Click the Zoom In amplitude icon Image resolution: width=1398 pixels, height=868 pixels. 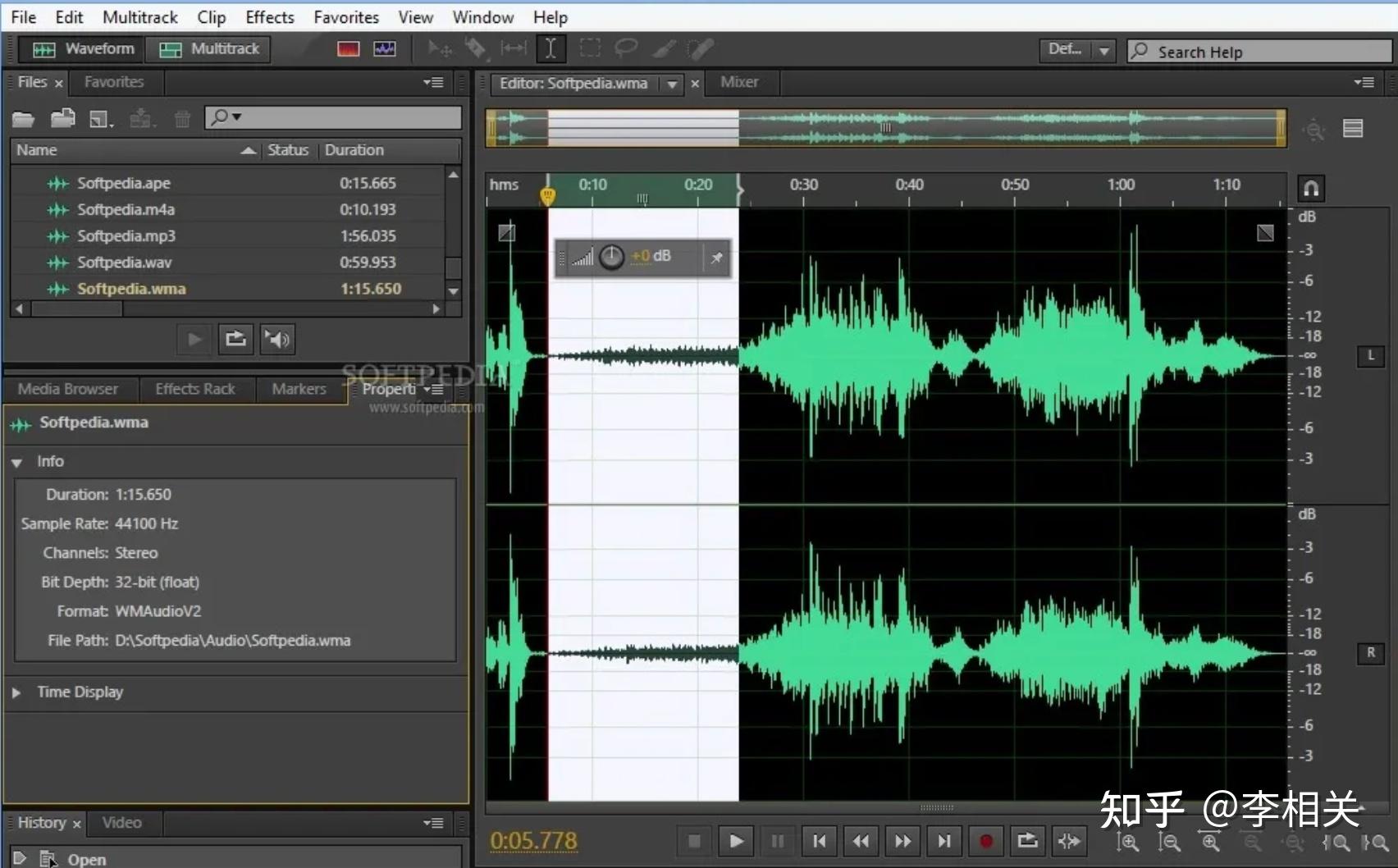(1127, 843)
